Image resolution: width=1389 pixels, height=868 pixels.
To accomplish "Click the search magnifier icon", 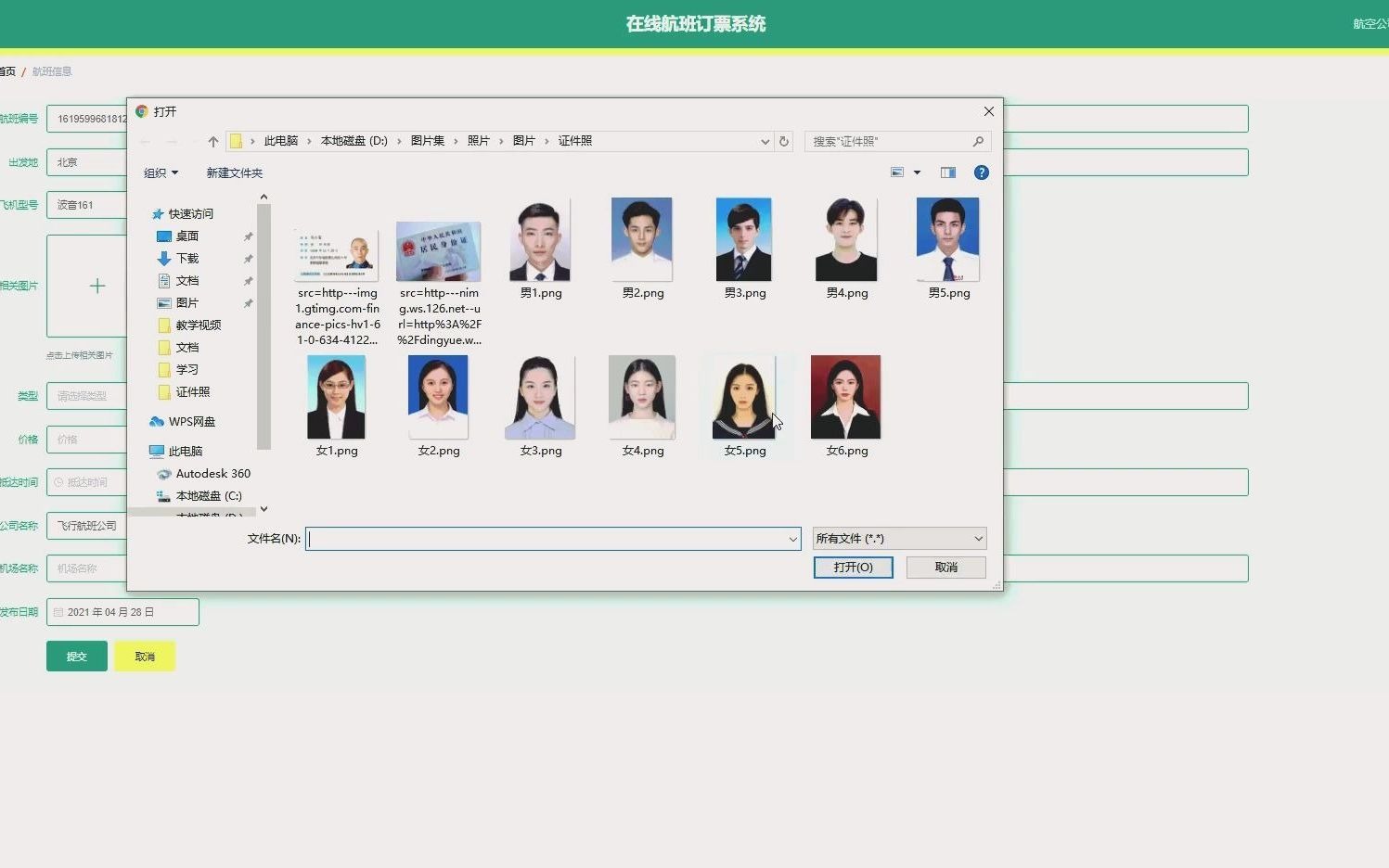I will (x=978, y=141).
